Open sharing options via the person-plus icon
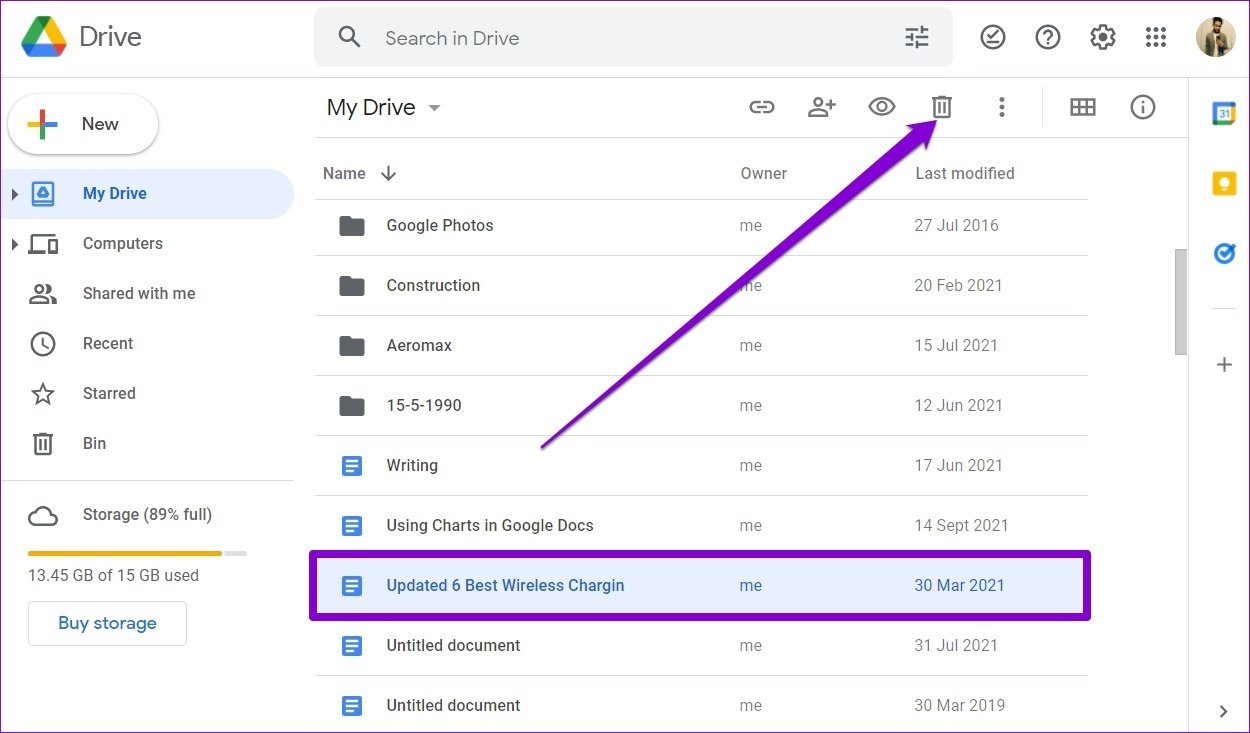The image size is (1250, 733). tap(822, 107)
